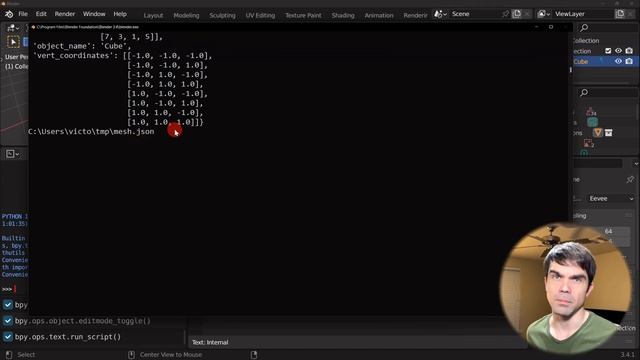
Task: Switch to the Shading workspace tab
Action: click(343, 15)
